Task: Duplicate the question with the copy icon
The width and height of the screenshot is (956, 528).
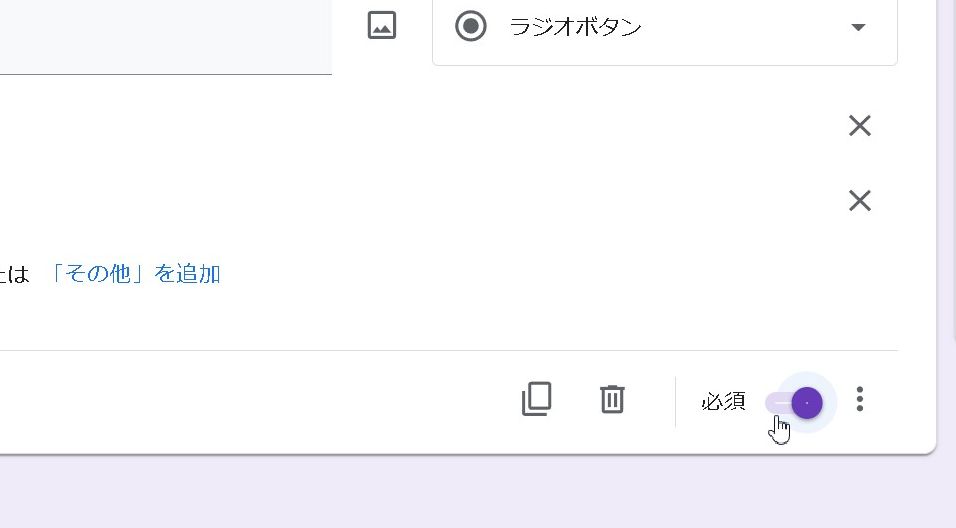Action: tap(537, 400)
